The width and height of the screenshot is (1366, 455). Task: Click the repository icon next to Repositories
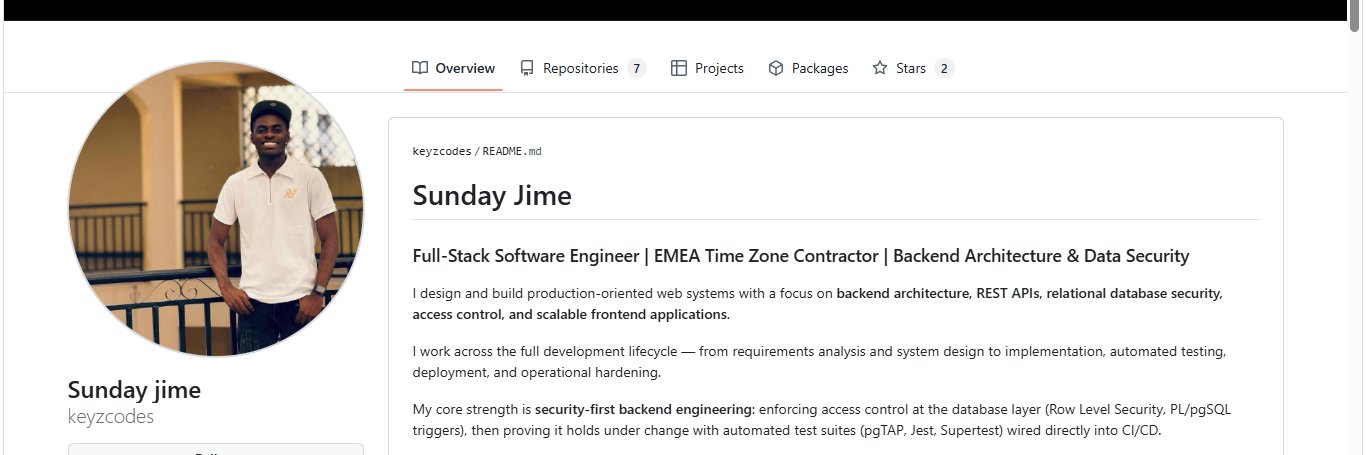pos(527,68)
